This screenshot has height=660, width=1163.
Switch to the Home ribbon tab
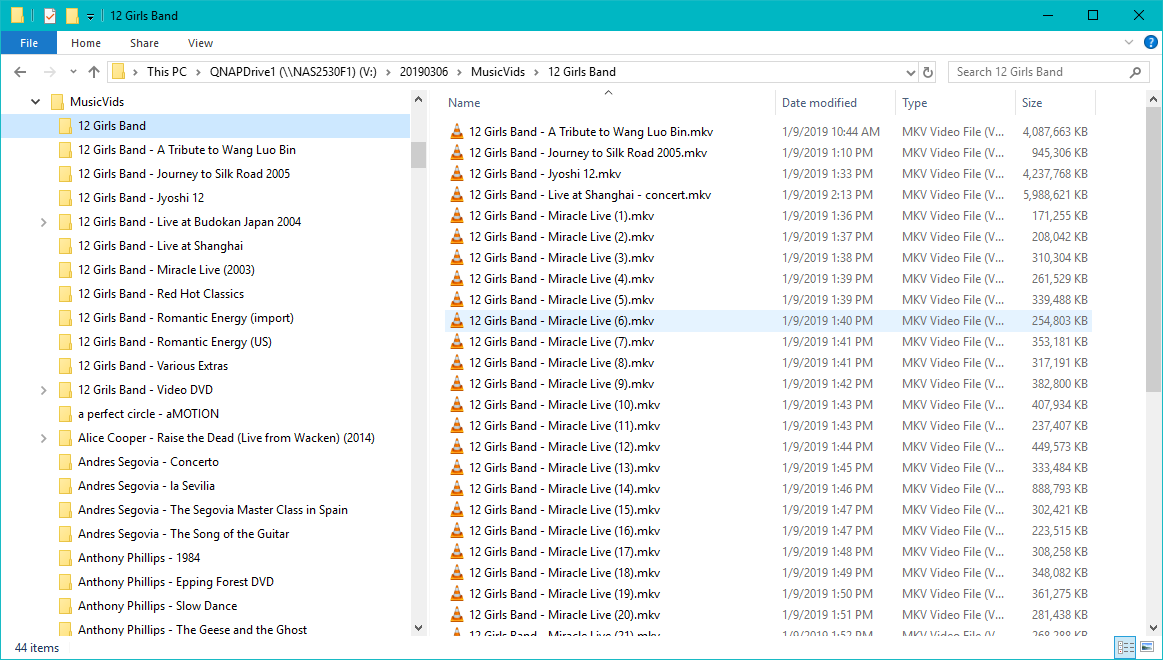86,43
